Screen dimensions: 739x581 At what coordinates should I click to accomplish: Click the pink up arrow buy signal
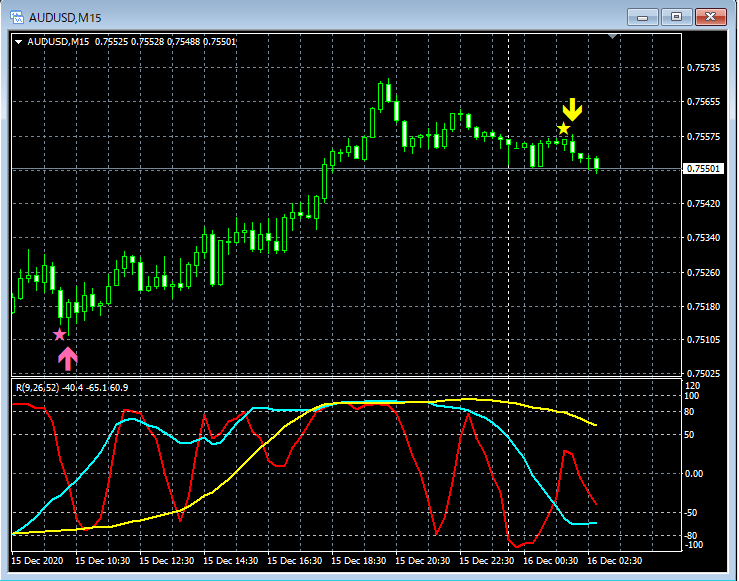click(x=67, y=358)
